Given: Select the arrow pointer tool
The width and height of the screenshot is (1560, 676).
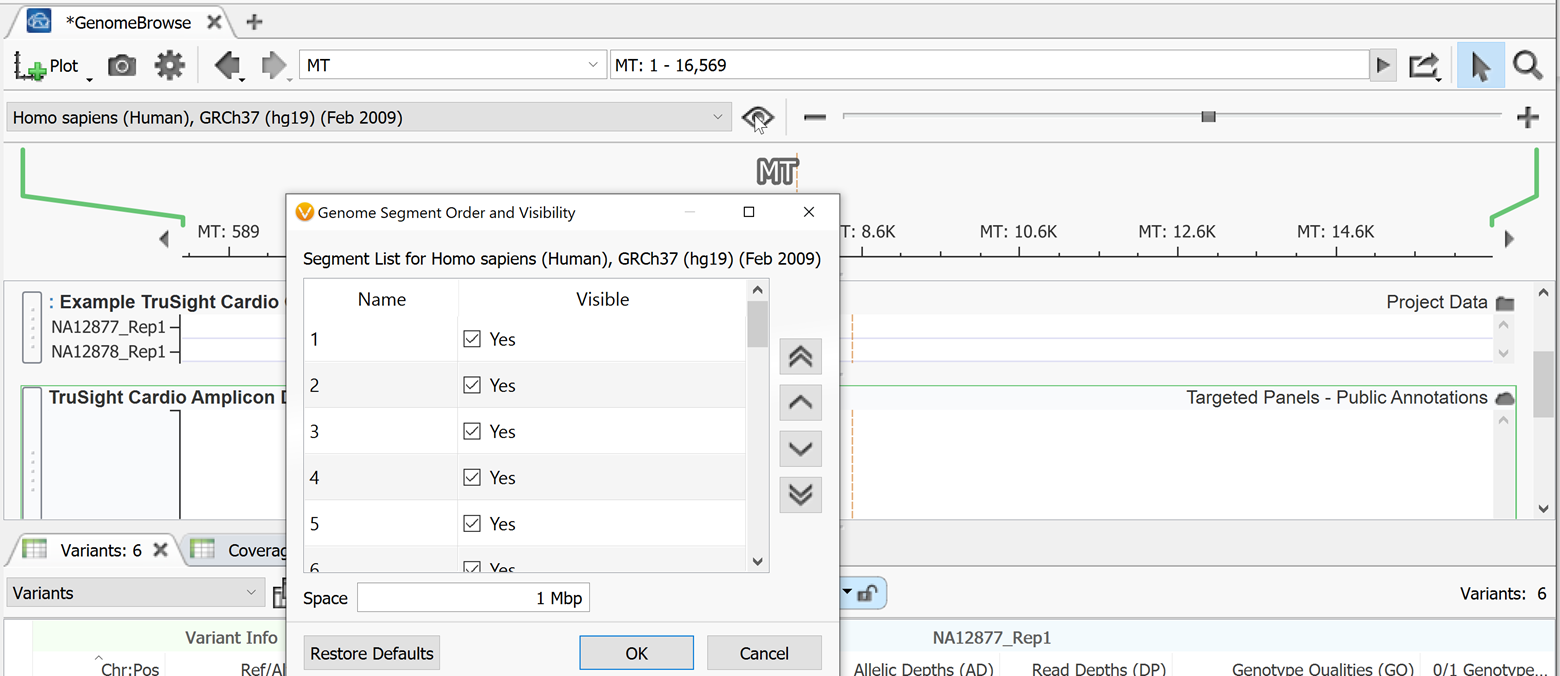Looking at the screenshot, I should 1480,65.
